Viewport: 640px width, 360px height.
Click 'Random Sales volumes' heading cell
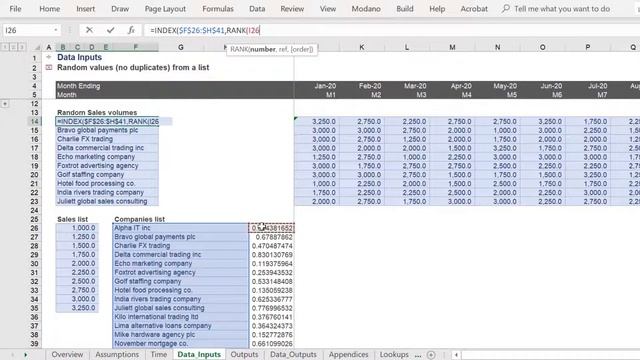[x=97, y=112]
